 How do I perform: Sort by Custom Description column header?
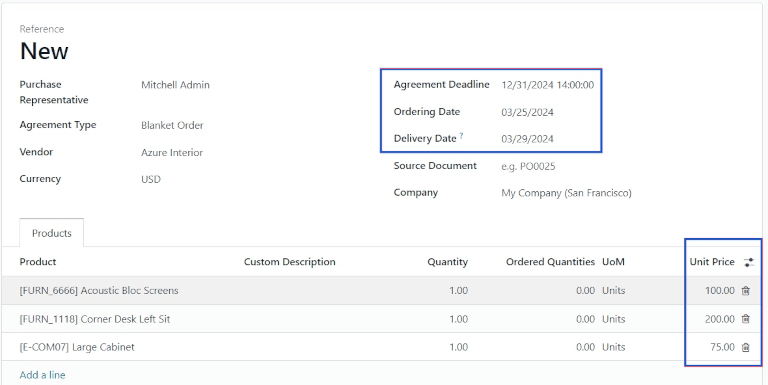coord(289,262)
